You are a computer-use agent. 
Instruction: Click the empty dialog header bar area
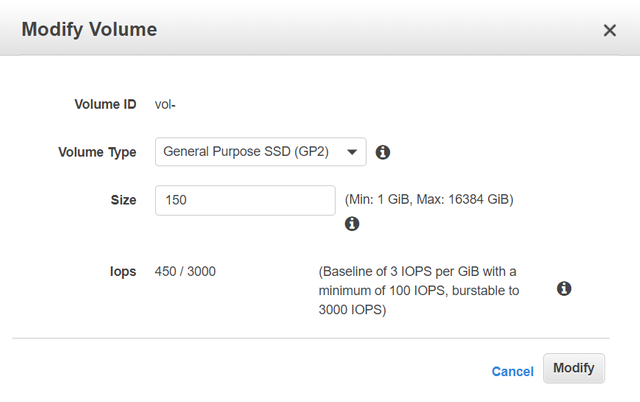click(x=380, y=29)
